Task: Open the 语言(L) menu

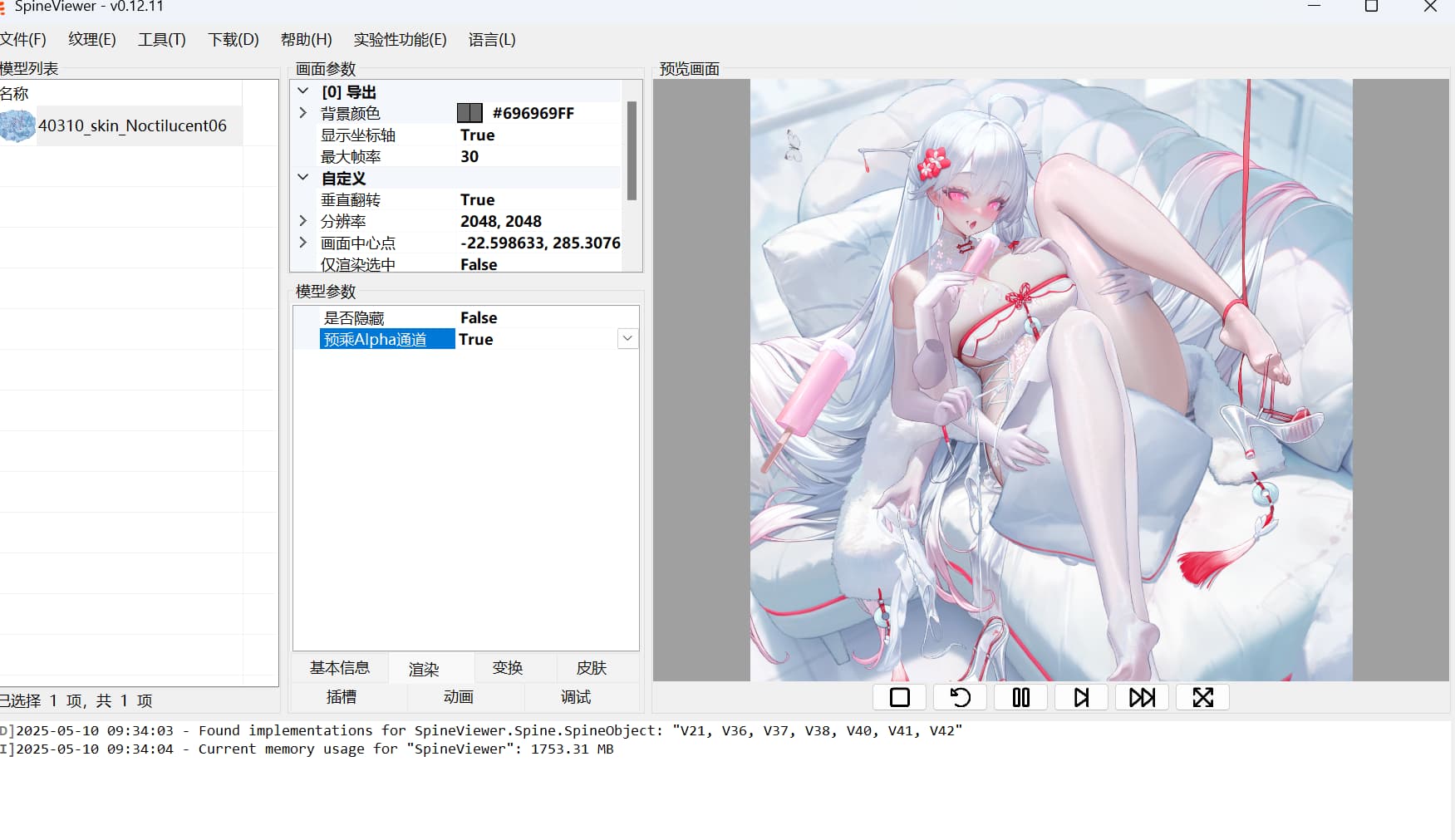Action: (x=492, y=40)
